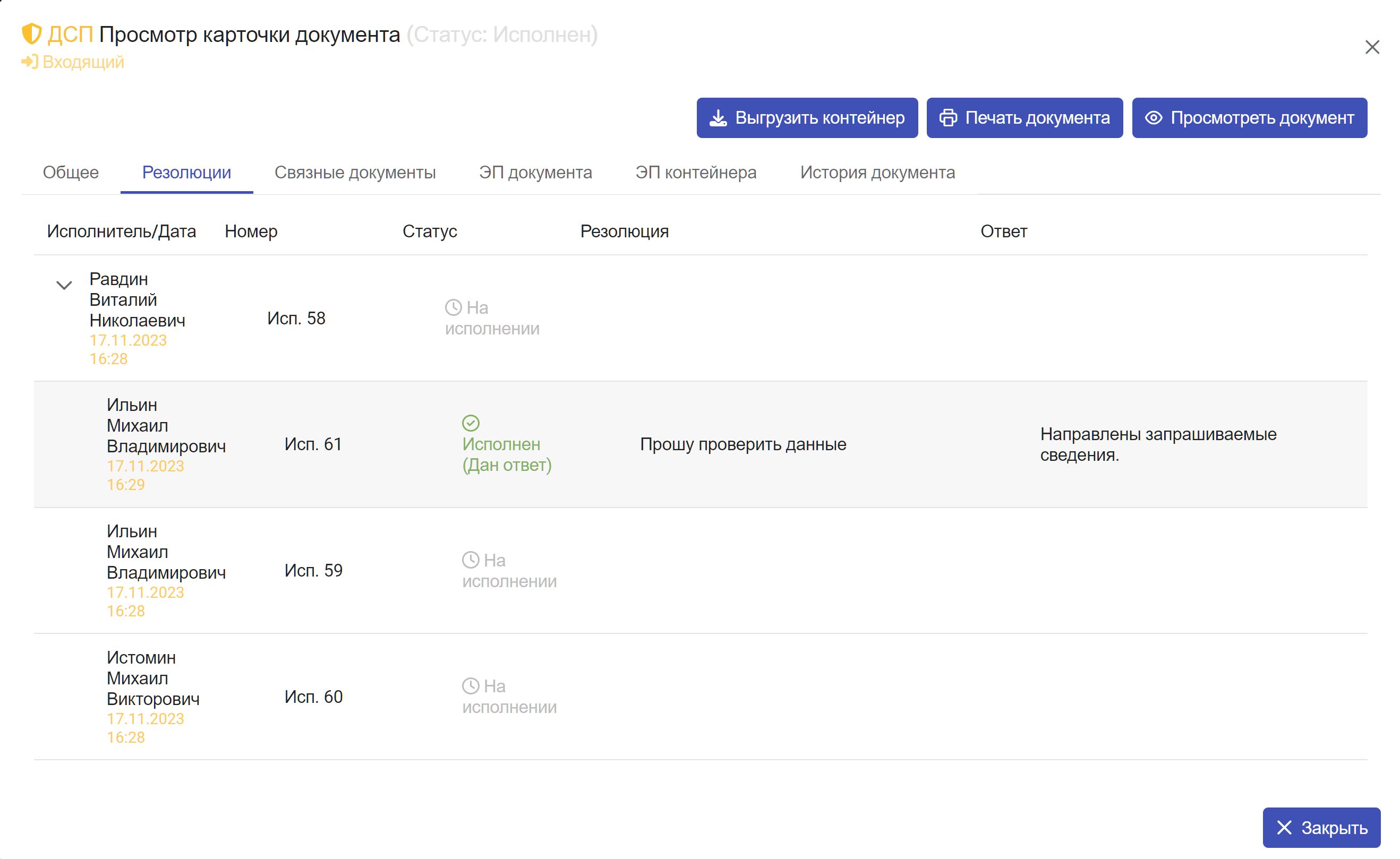Click the eye icon on Просмотреть документ

tap(1154, 118)
